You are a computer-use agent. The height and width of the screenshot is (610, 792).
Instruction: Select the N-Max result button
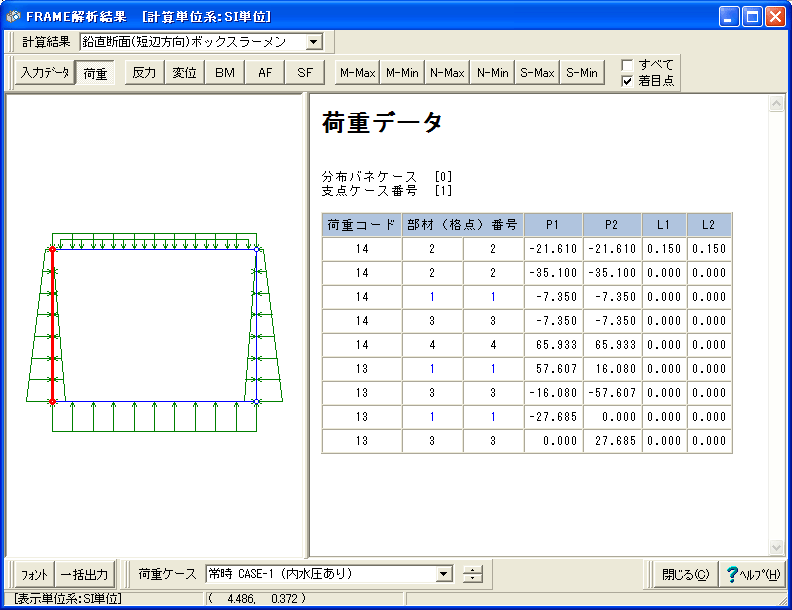pyautogui.click(x=447, y=73)
